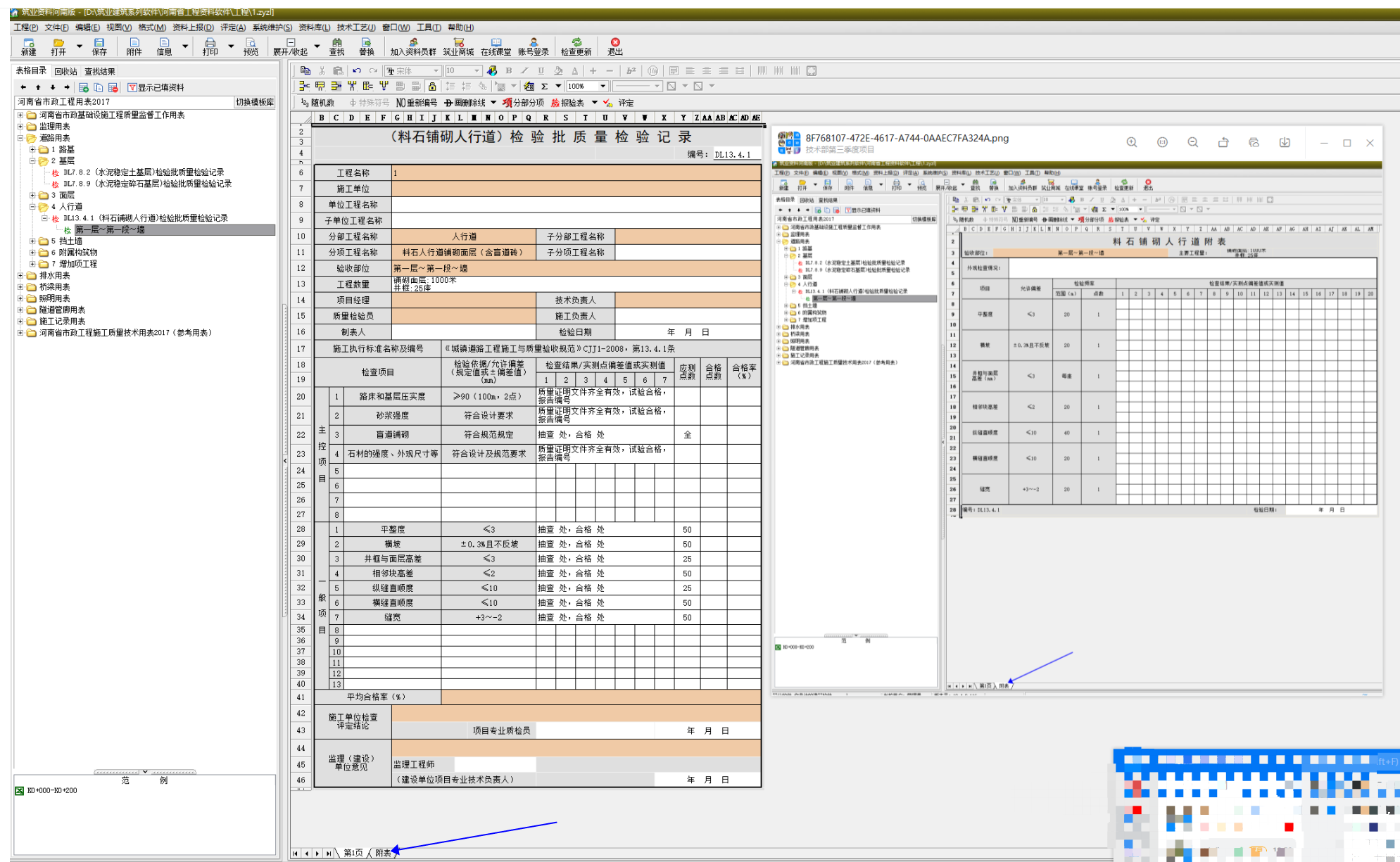Collapse the 道路用表 tree folder
This screenshot has height=862, width=1400.
pyautogui.click(x=20, y=138)
